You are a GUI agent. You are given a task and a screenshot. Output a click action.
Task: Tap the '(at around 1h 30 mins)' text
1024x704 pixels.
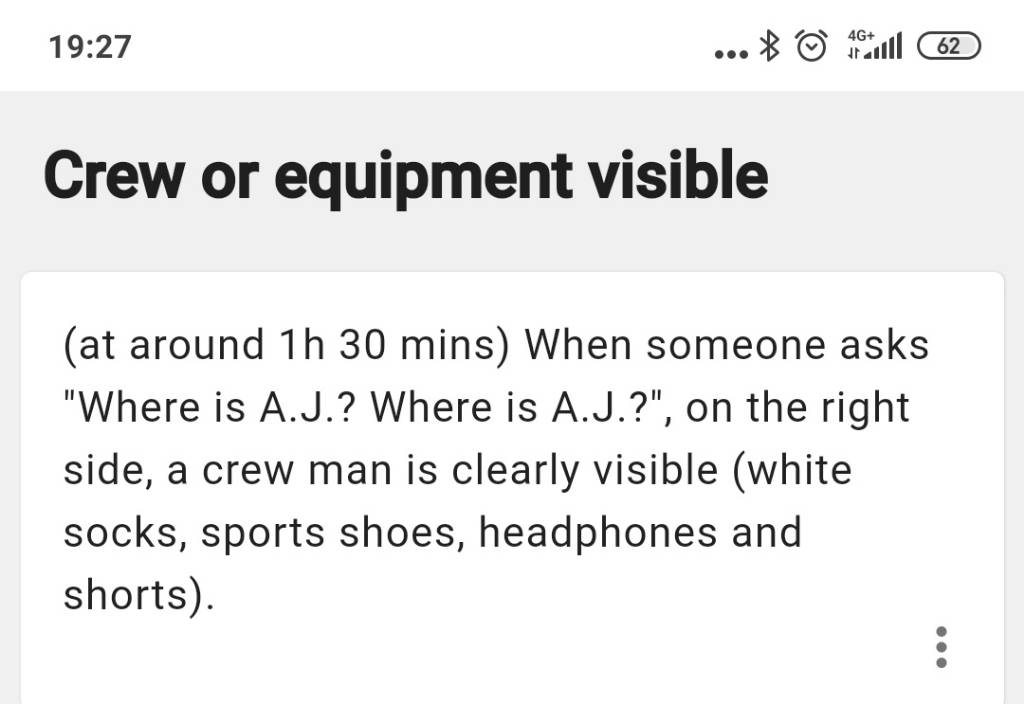pos(286,345)
